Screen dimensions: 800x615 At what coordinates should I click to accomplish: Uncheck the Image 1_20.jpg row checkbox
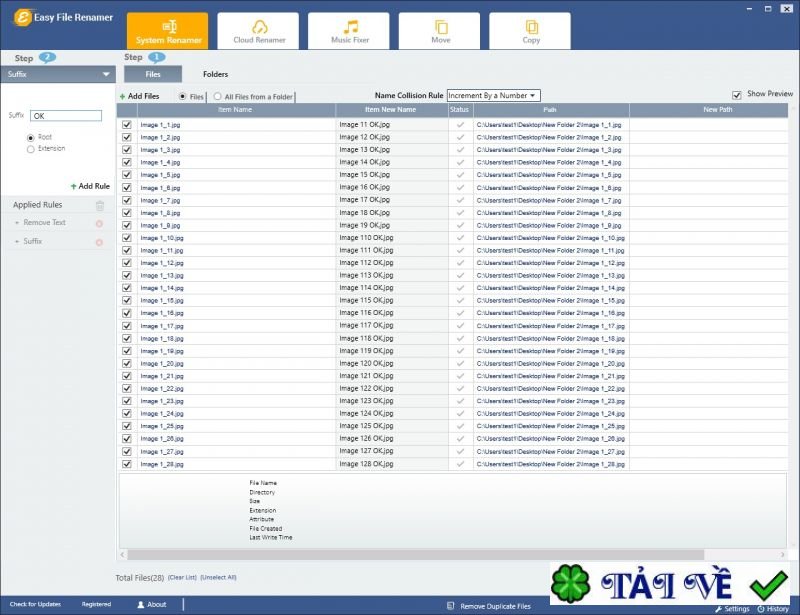(x=127, y=363)
